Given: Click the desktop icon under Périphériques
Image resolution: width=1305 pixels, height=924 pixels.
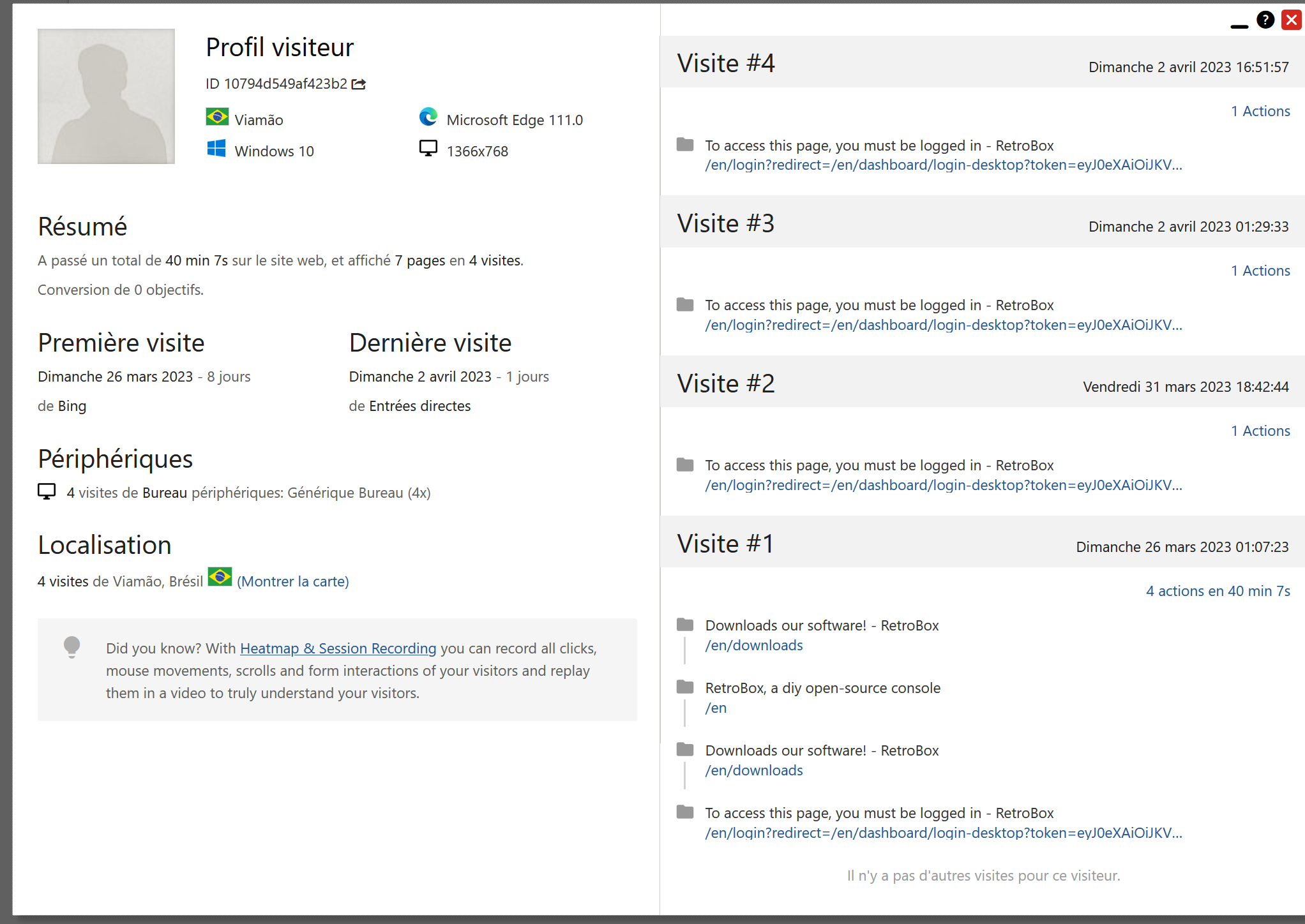Looking at the screenshot, I should tap(47, 492).
